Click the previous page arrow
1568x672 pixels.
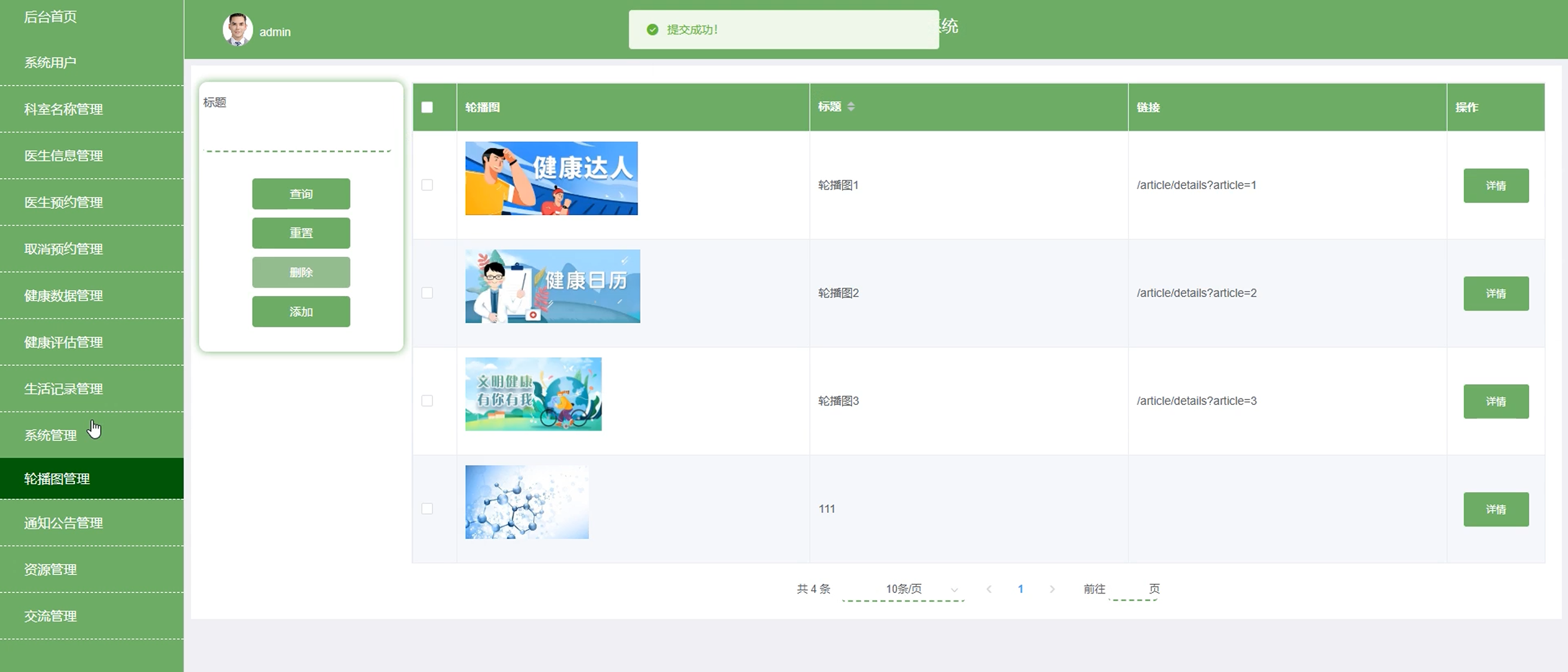pos(989,589)
